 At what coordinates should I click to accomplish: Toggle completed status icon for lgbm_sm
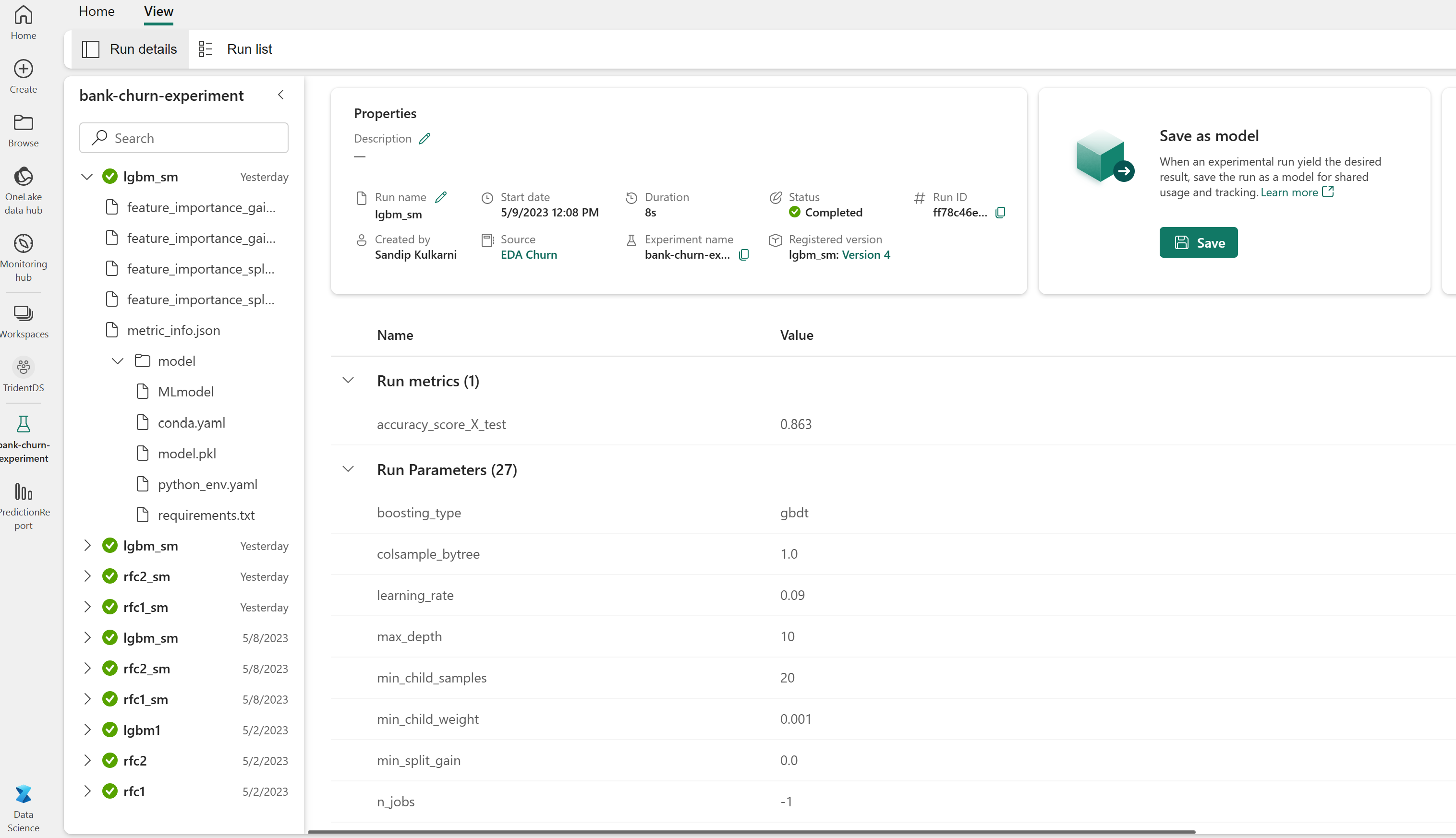point(109,176)
